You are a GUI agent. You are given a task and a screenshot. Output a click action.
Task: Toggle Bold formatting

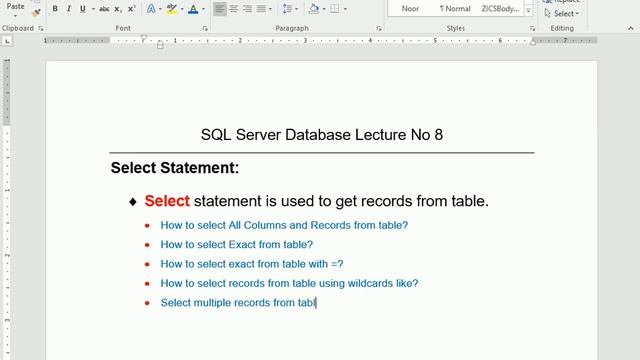click(55, 9)
